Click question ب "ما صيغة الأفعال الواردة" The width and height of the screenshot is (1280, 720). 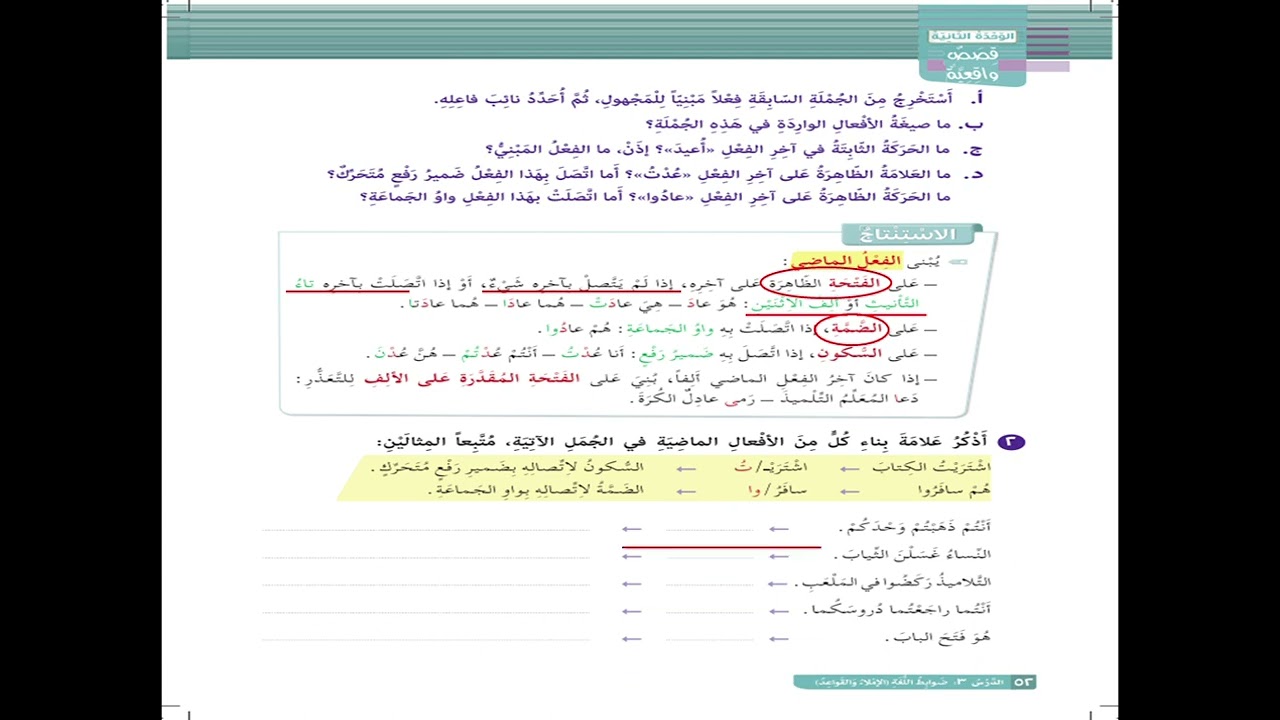[x=815, y=124]
